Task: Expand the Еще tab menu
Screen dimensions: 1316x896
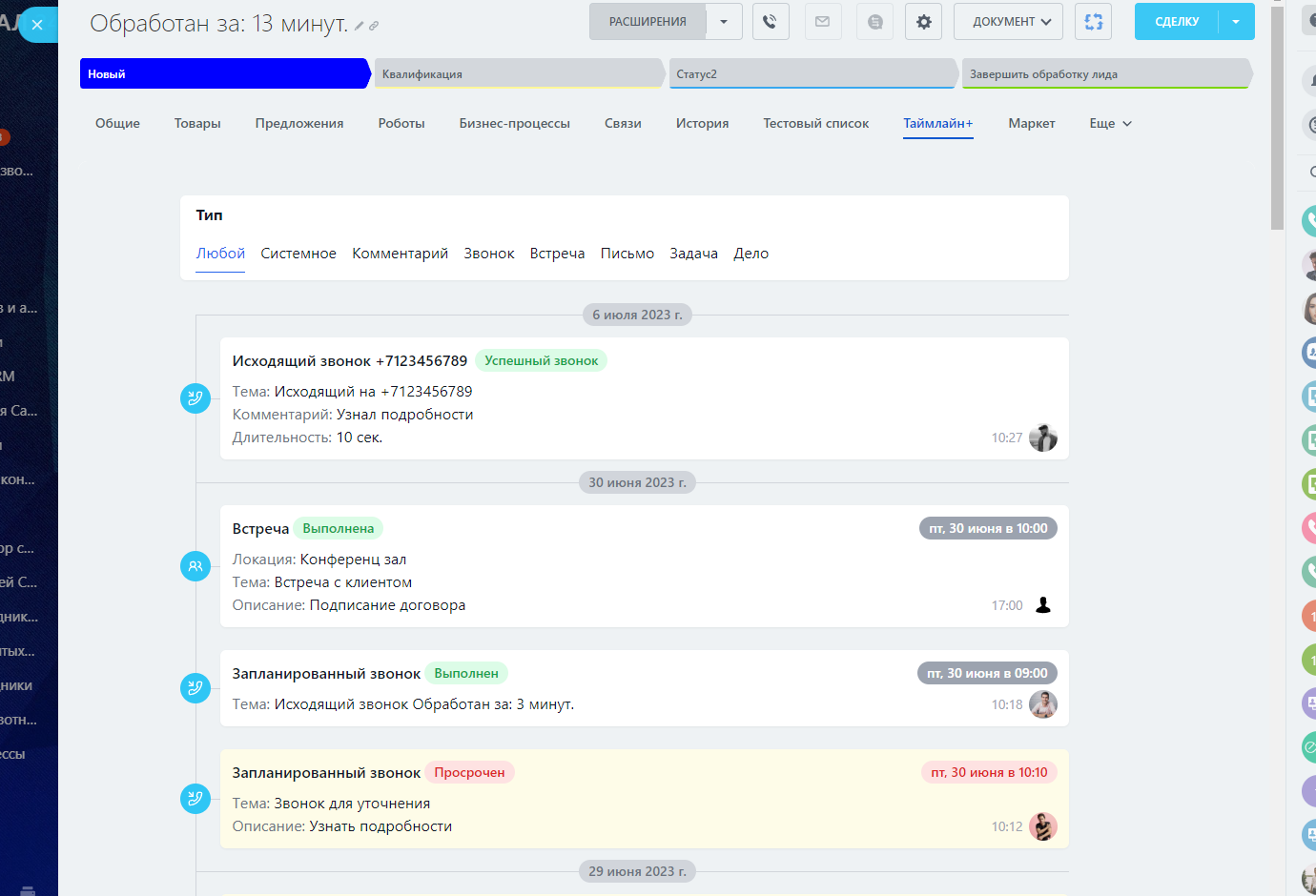Action: [1110, 124]
